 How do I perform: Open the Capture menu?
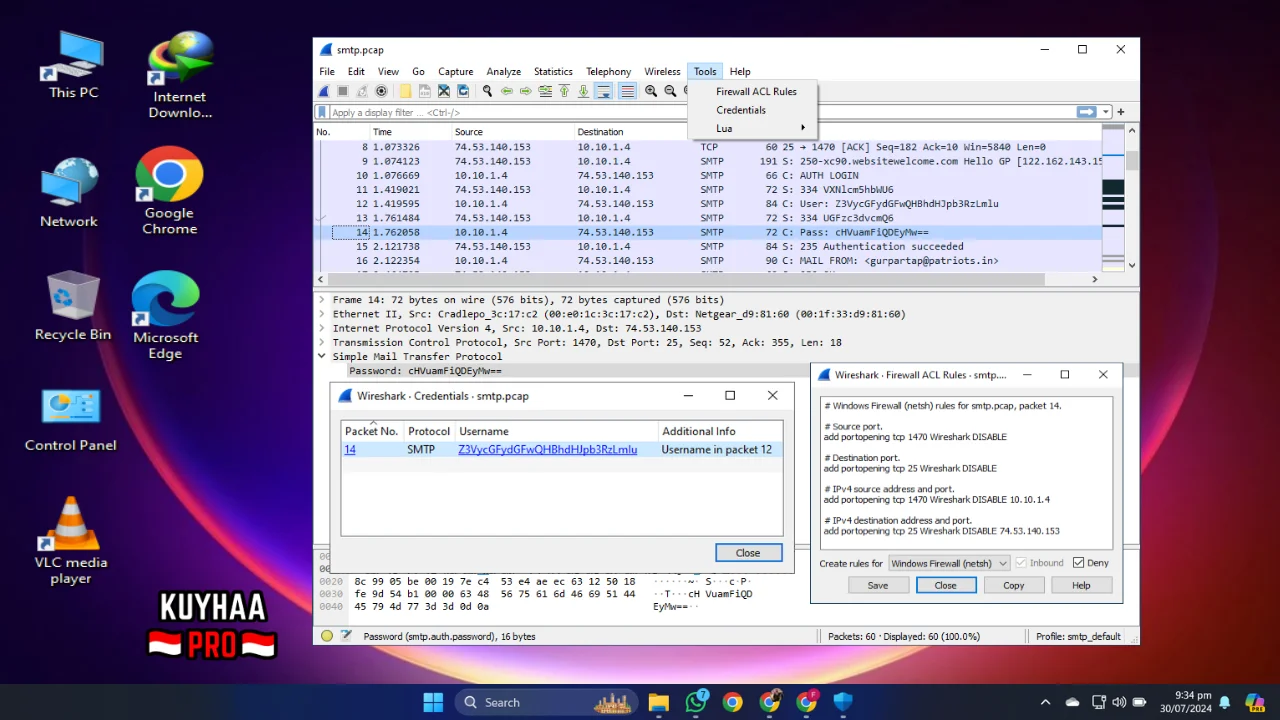455,71
